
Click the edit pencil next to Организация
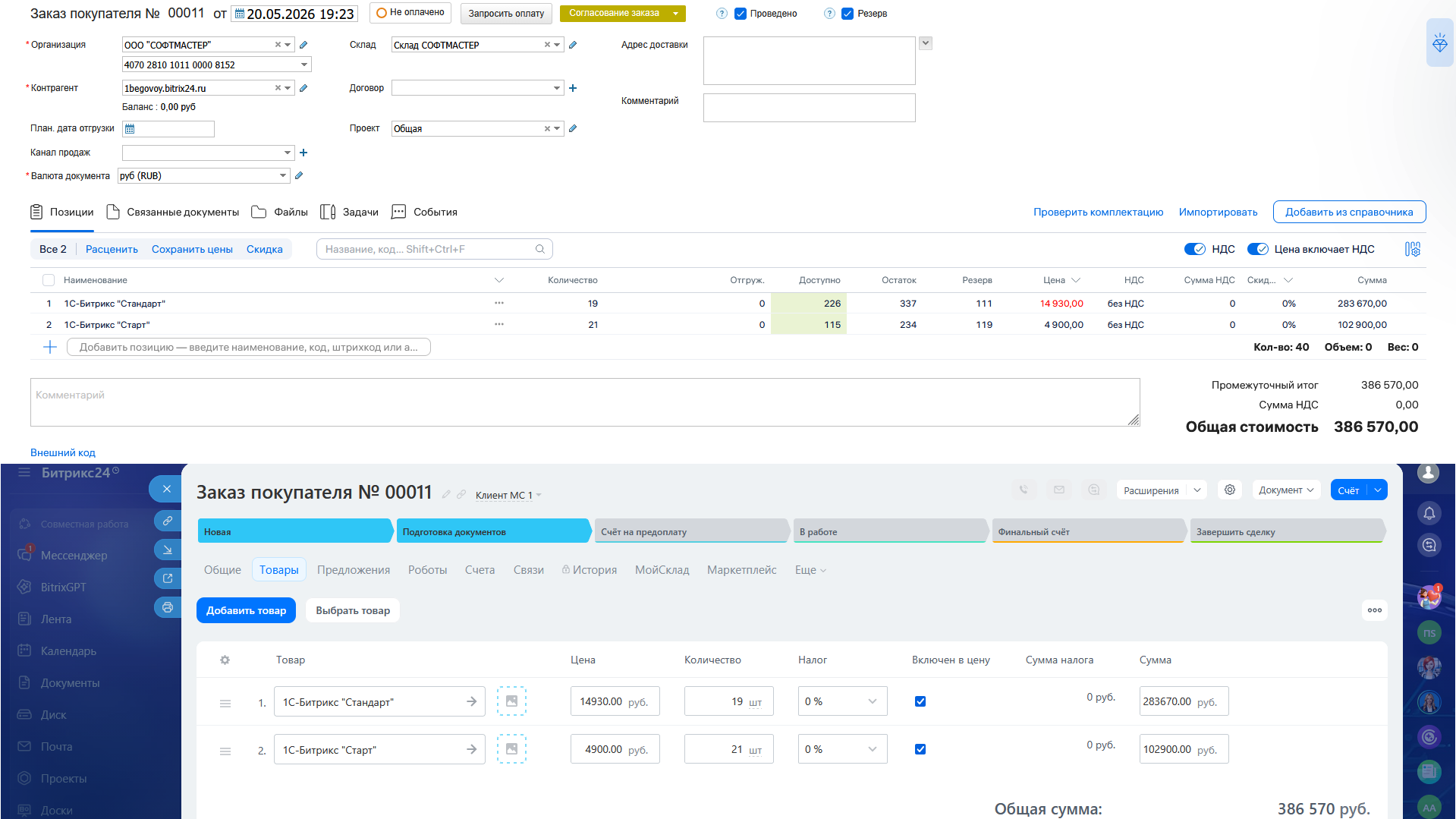tap(303, 45)
